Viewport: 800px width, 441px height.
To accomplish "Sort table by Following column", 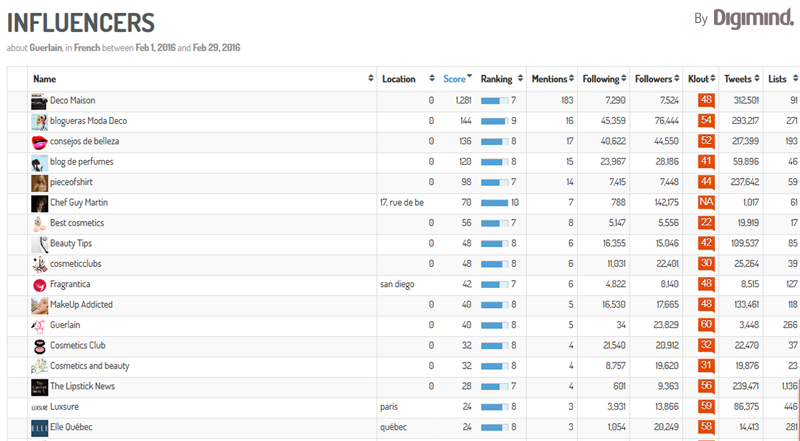I will [604, 79].
